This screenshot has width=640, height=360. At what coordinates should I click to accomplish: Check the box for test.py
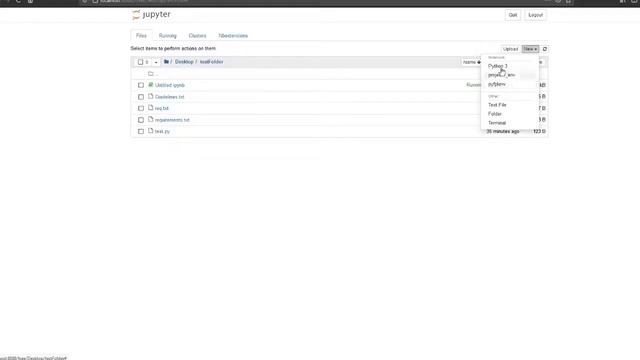tap(141, 131)
